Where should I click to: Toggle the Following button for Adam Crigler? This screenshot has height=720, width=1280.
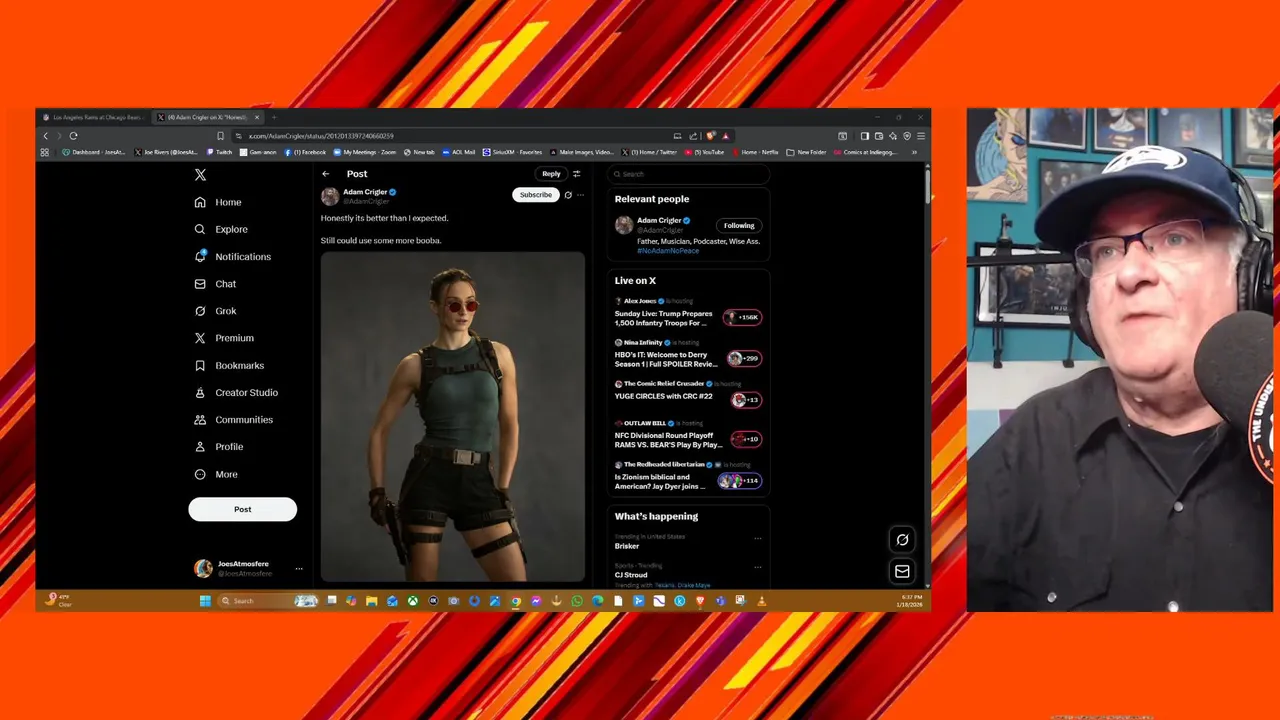click(739, 226)
